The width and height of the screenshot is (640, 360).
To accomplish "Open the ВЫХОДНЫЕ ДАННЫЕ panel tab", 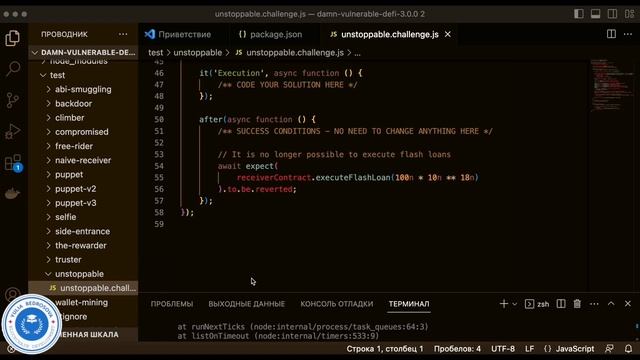I will pyautogui.click(x=247, y=304).
